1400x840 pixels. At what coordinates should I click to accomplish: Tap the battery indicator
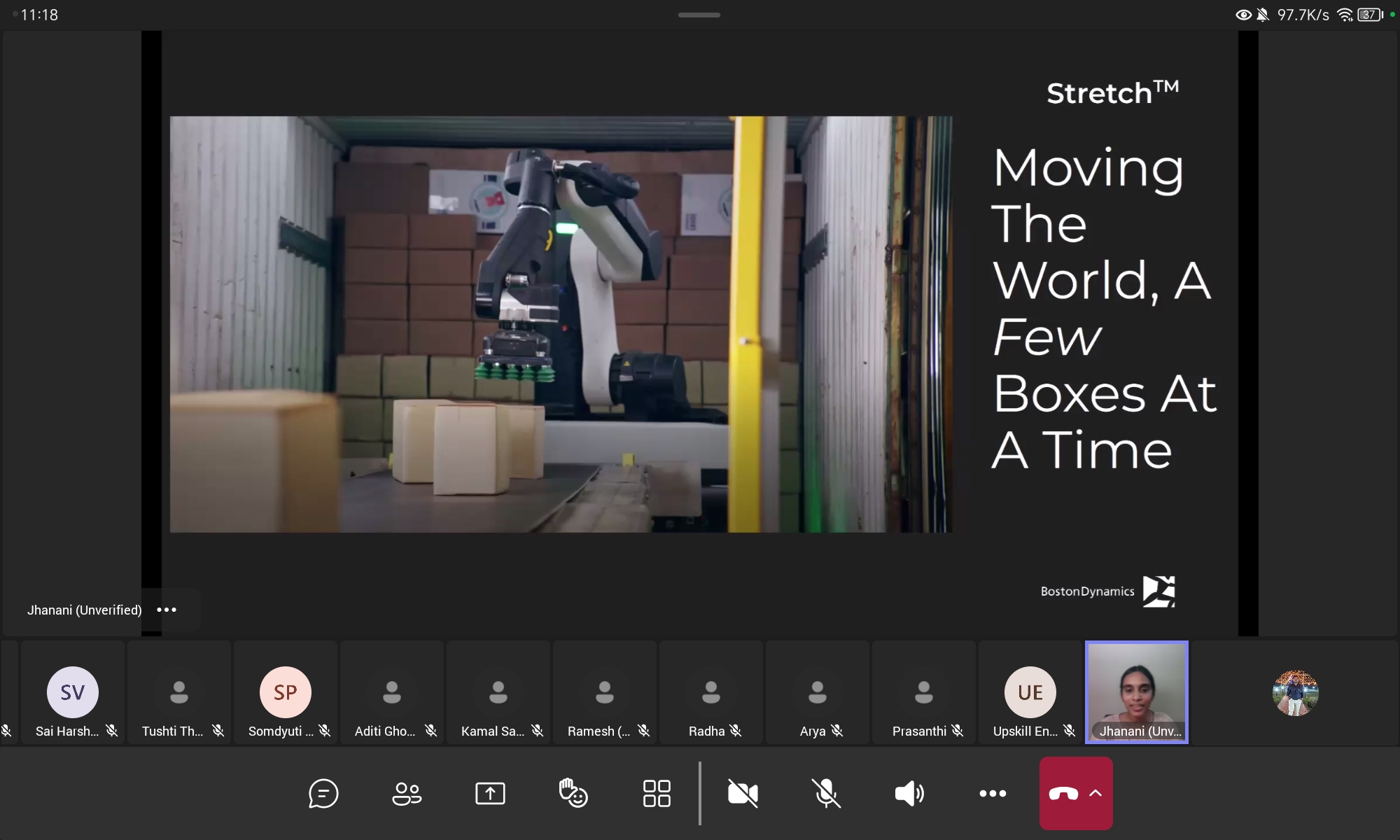(1370, 15)
